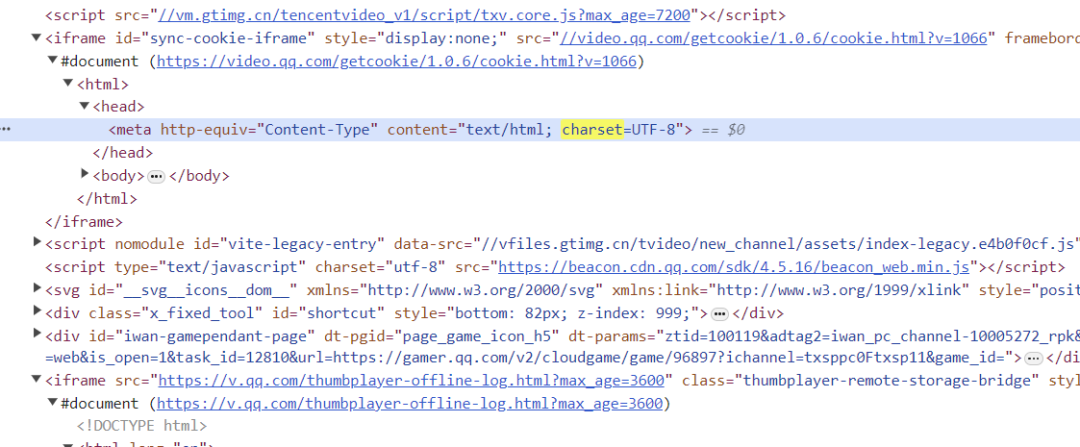Expand the iwan-gamependant-page div

(x=37, y=333)
